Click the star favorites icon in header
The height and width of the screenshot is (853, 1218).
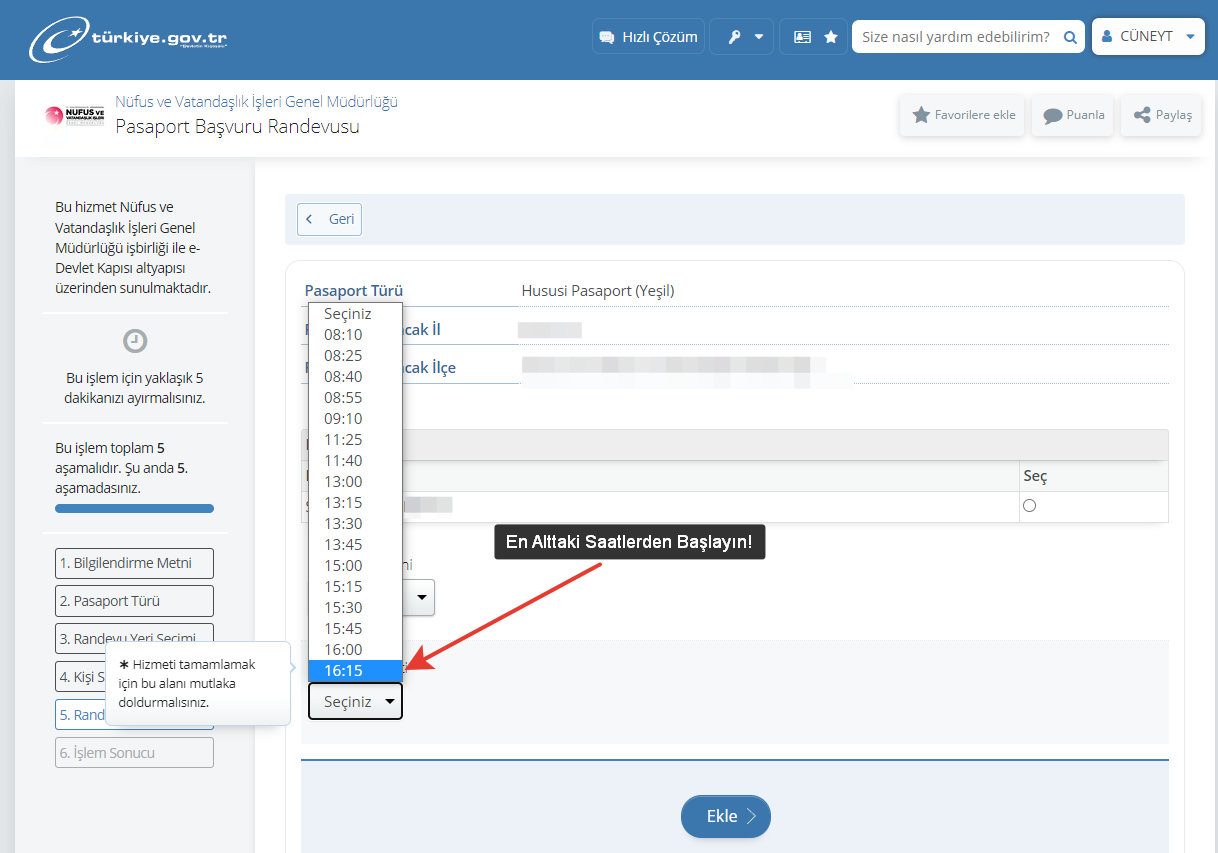(831, 37)
